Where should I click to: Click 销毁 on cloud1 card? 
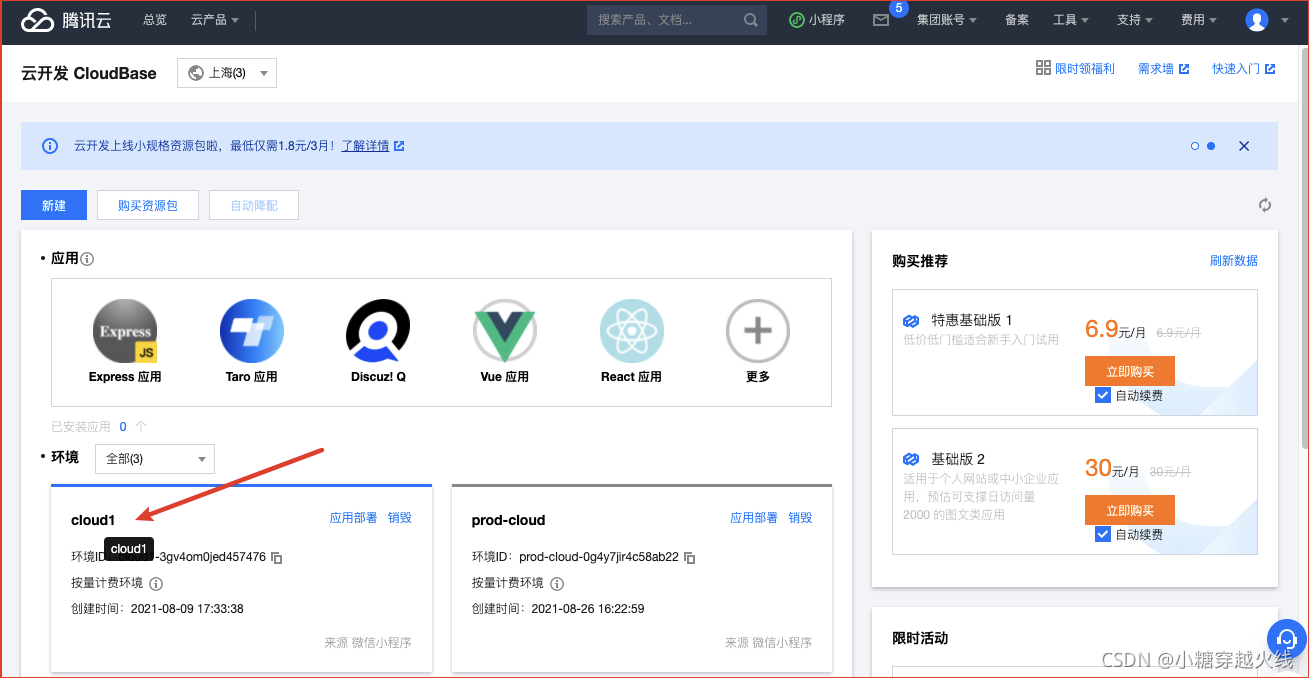[400, 518]
